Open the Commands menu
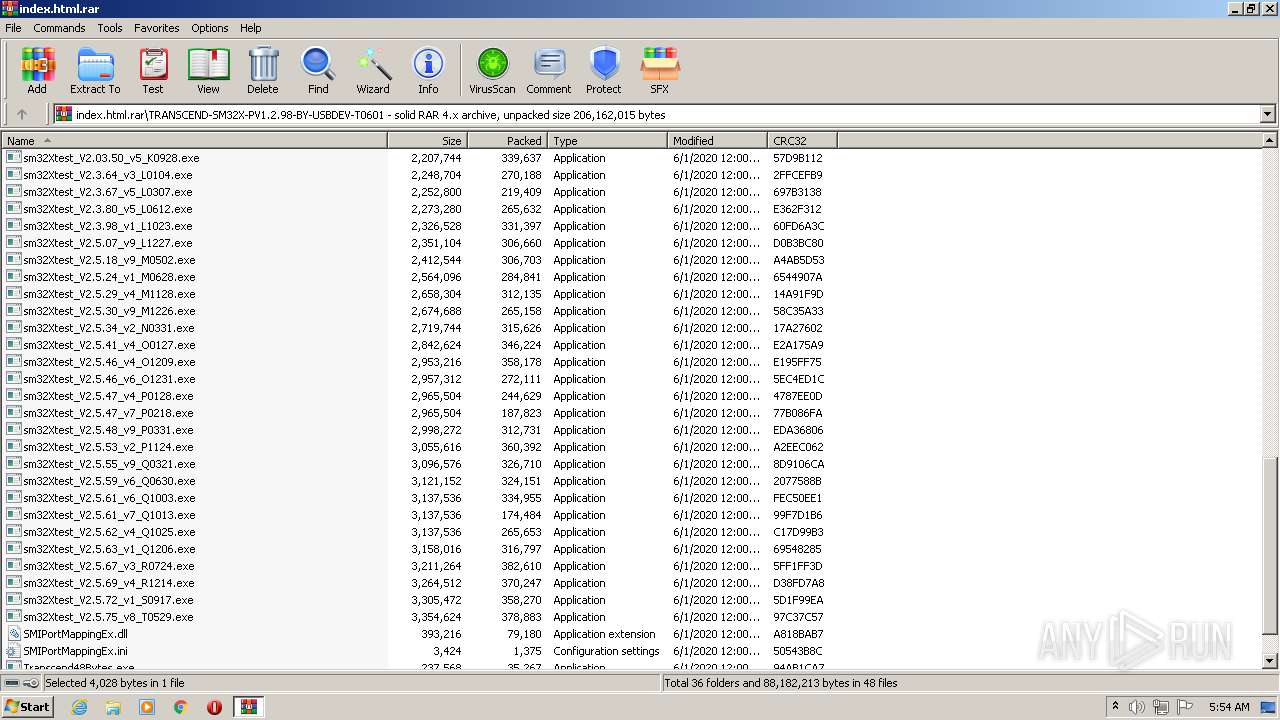The image size is (1280, 720). point(59,28)
